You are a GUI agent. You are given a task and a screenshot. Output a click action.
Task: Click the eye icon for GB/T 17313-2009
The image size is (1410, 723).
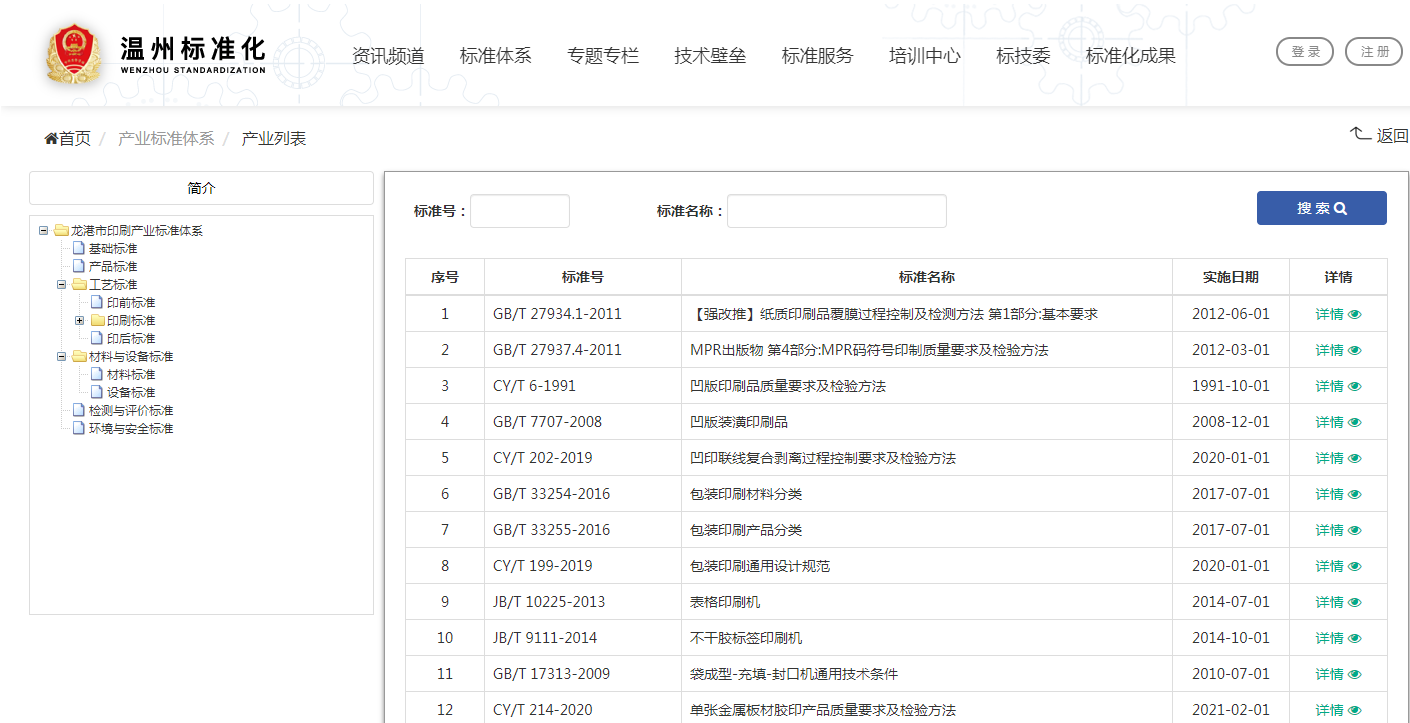[x=1355, y=674]
